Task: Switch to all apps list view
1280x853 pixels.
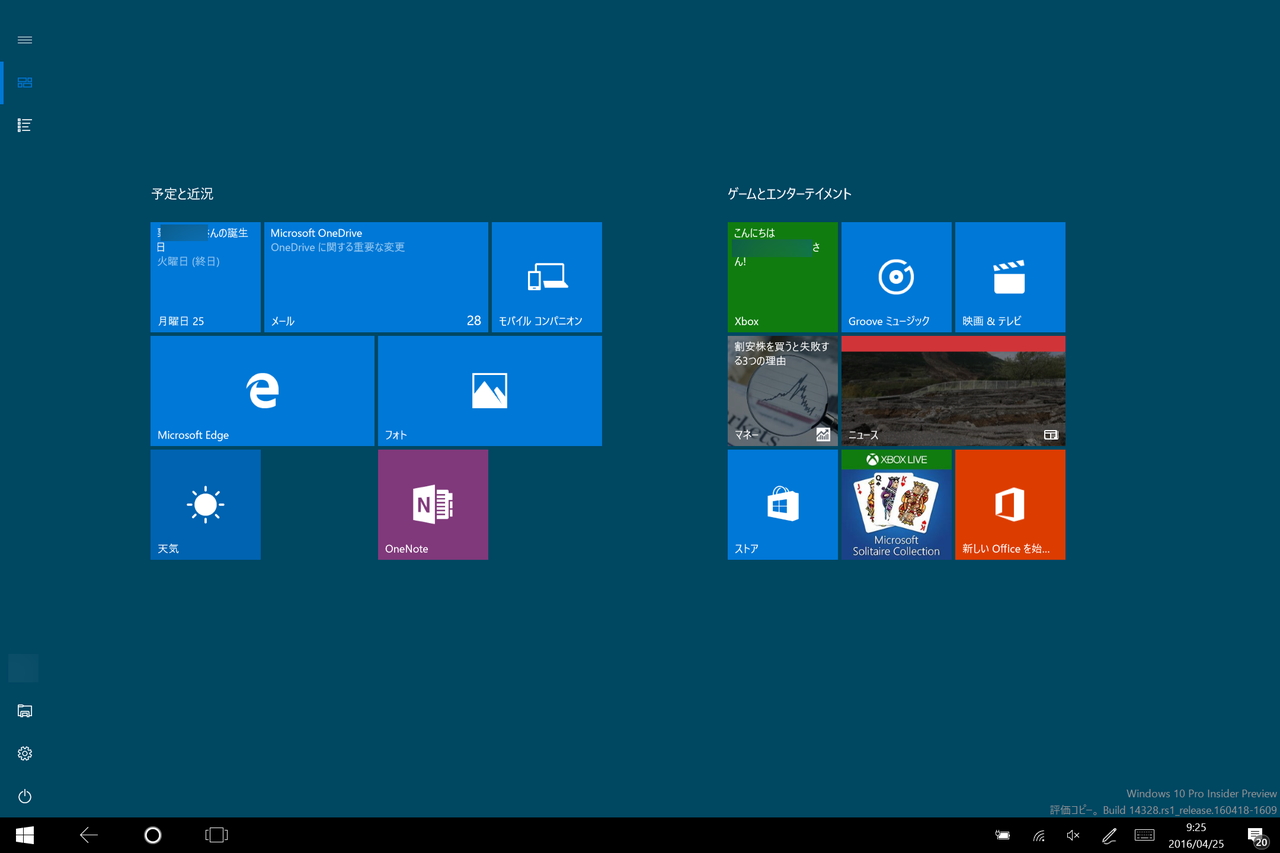Action: tap(25, 125)
